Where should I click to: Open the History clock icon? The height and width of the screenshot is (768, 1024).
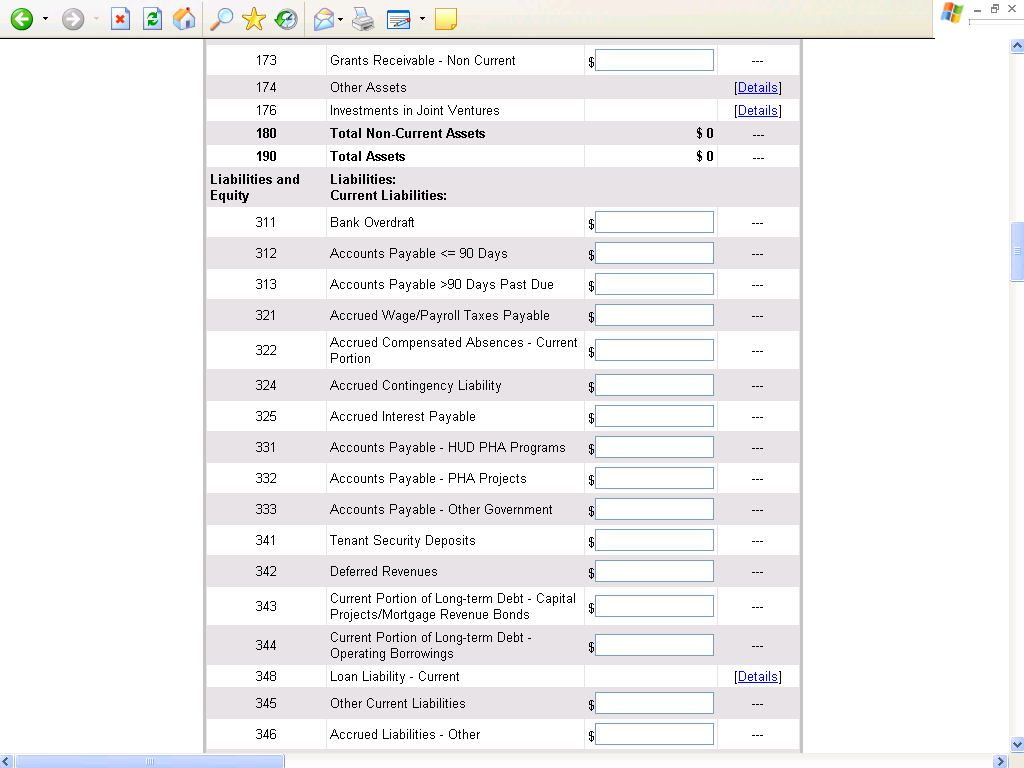[286, 19]
